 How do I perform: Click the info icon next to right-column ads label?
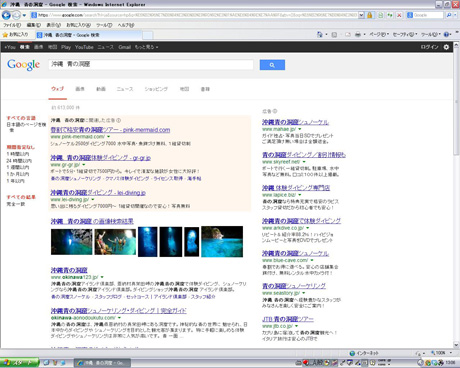tap(275, 111)
